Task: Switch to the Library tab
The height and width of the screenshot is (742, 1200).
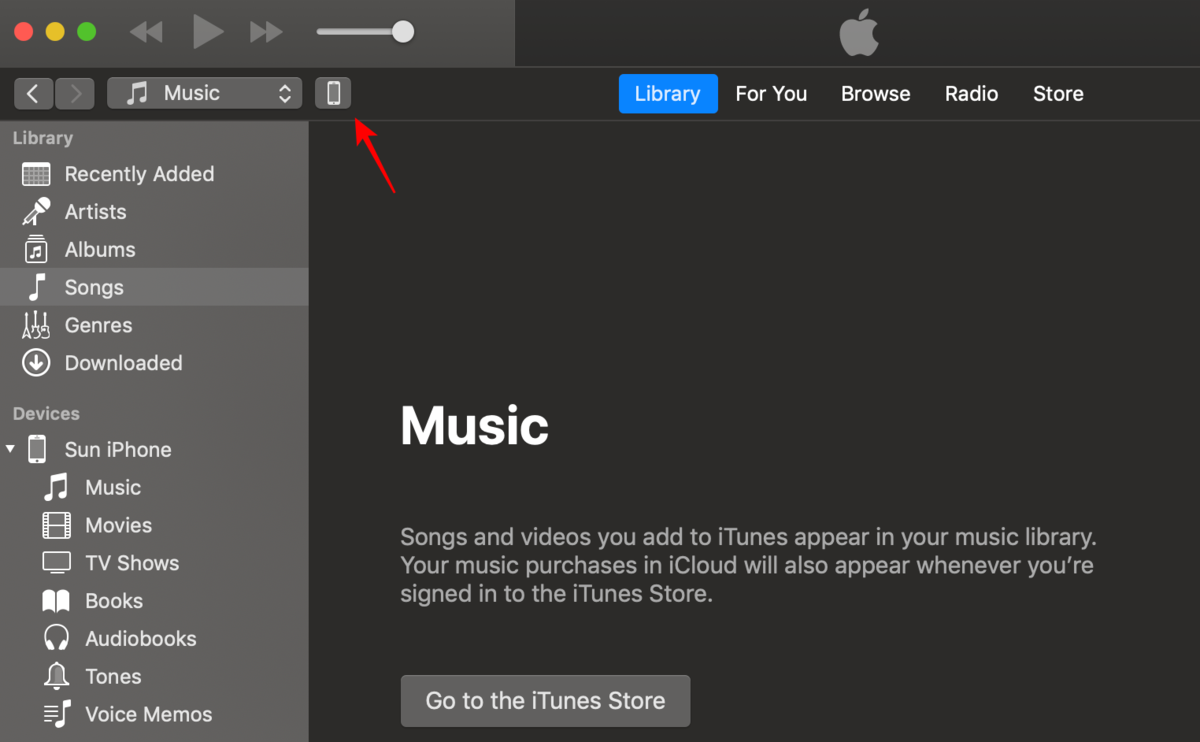Action: pyautogui.click(x=668, y=93)
